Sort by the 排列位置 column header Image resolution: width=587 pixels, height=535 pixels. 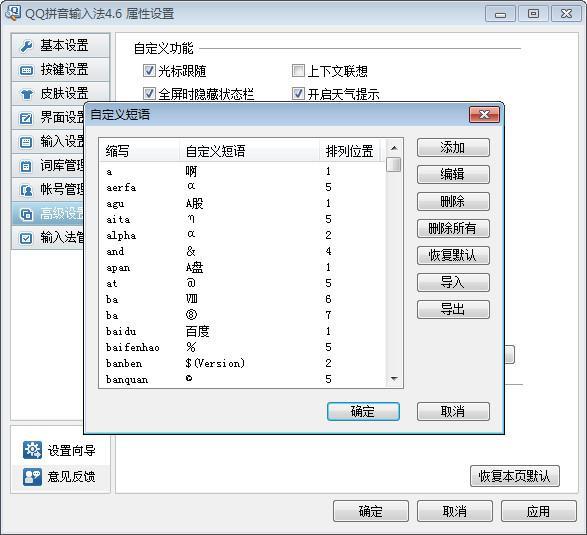pyautogui.click(x=350, y=151)
